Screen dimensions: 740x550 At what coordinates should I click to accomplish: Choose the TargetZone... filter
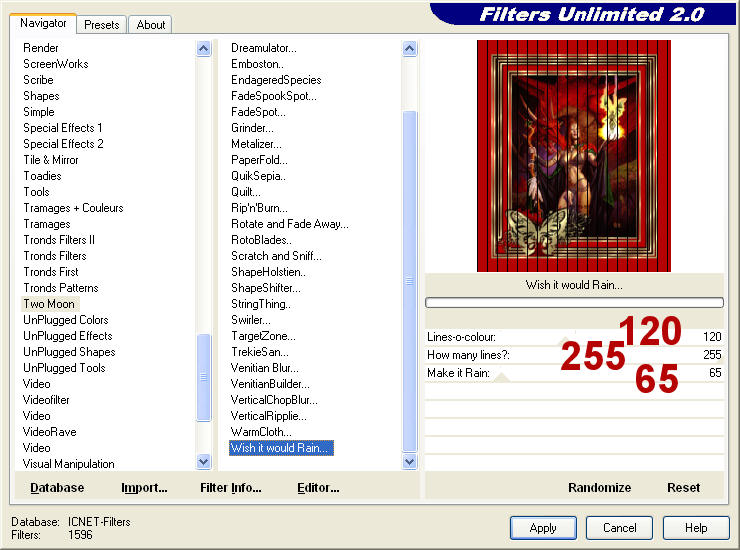tap(263, 336)
